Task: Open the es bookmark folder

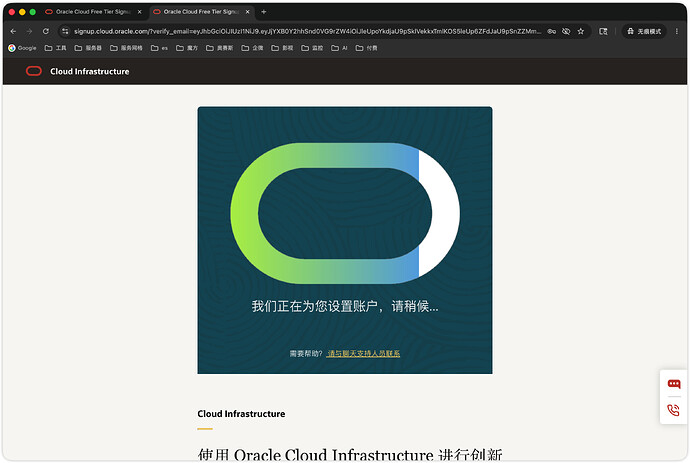Action: point(159,48)
